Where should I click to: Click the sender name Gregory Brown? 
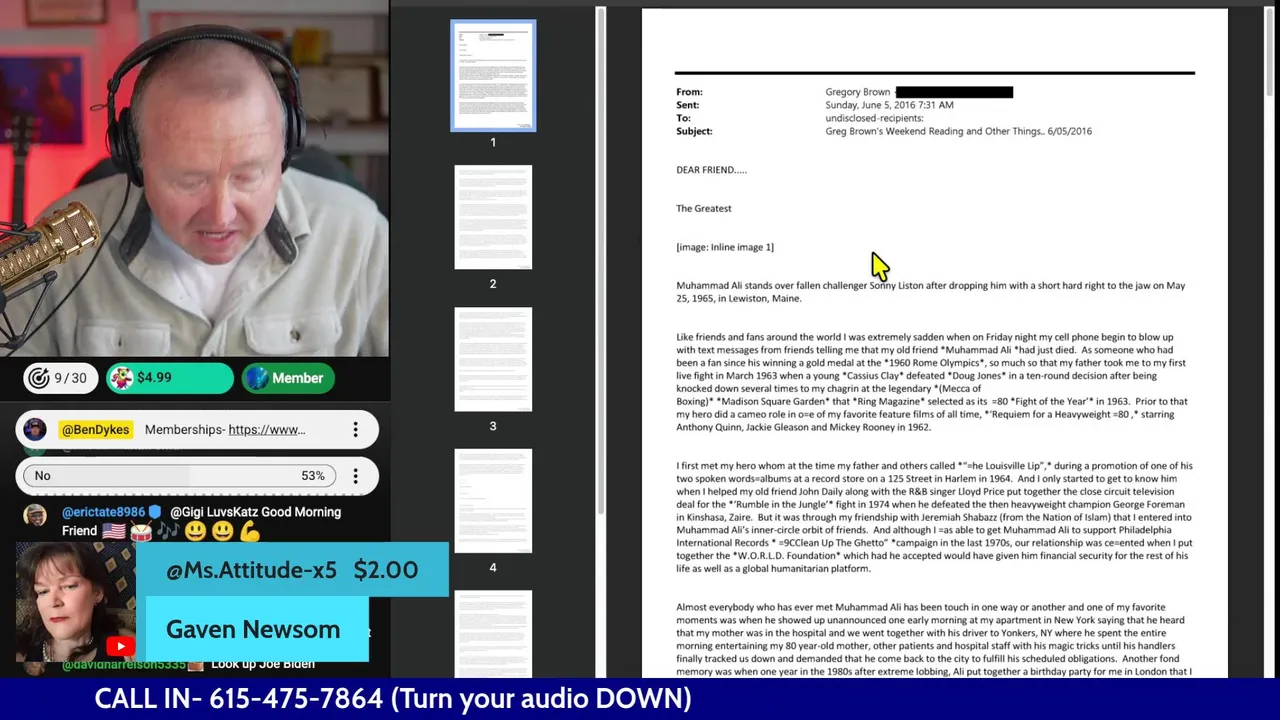click(x=857, y=92)
